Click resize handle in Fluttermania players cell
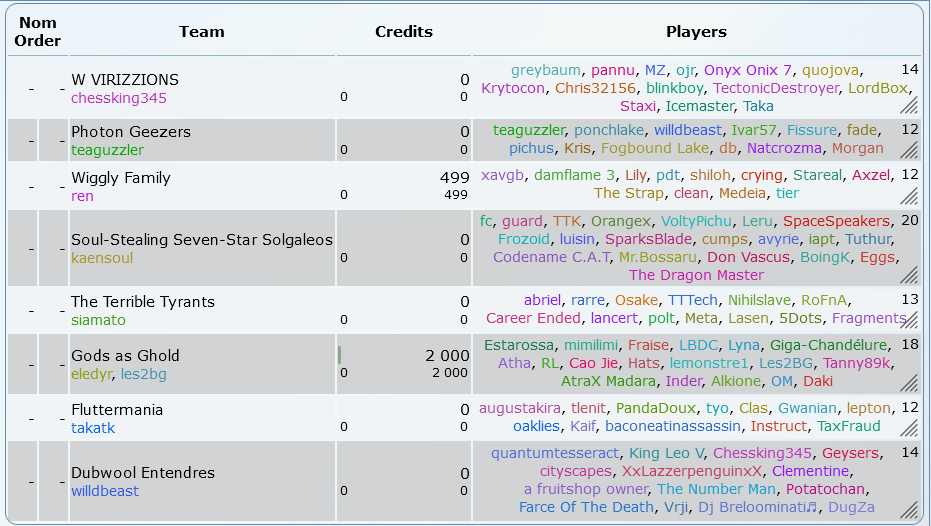The image size is (931, 526). coord(910,427)
